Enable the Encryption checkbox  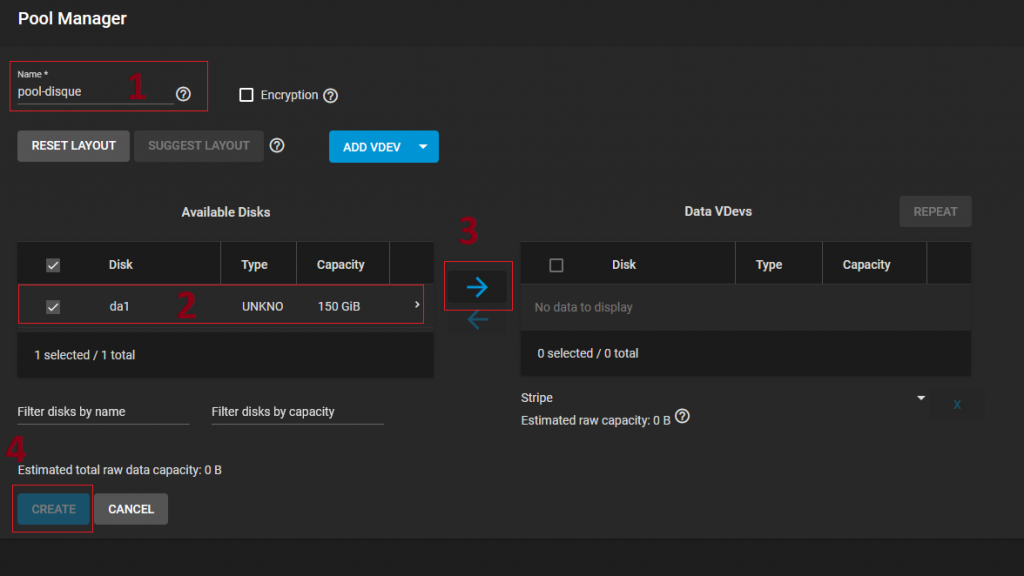246,96
